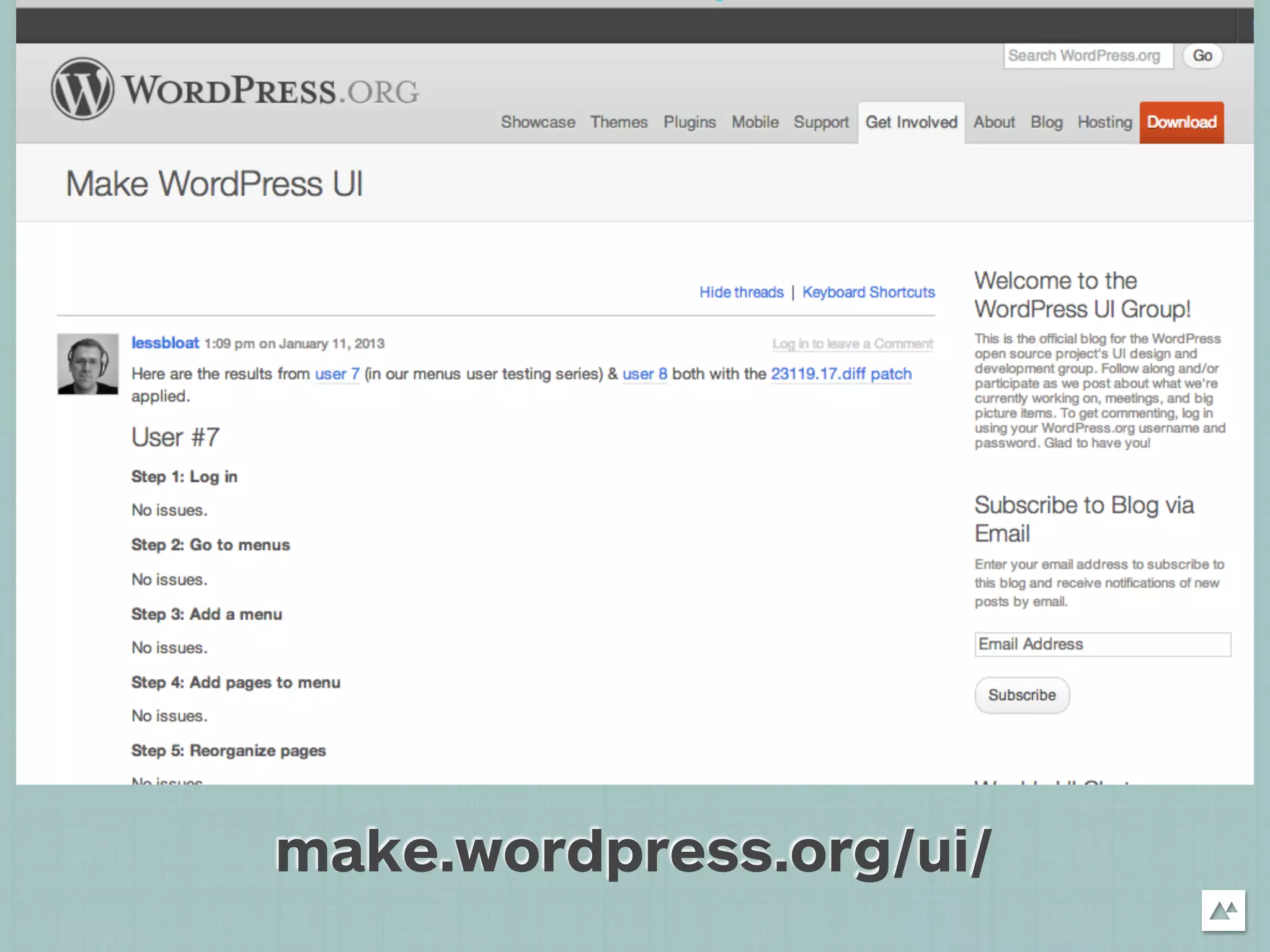Screen dimensions: 1270x952
Task: Open the Mobile navigation link
Action: pyautogui.click(x=755, y=122)
